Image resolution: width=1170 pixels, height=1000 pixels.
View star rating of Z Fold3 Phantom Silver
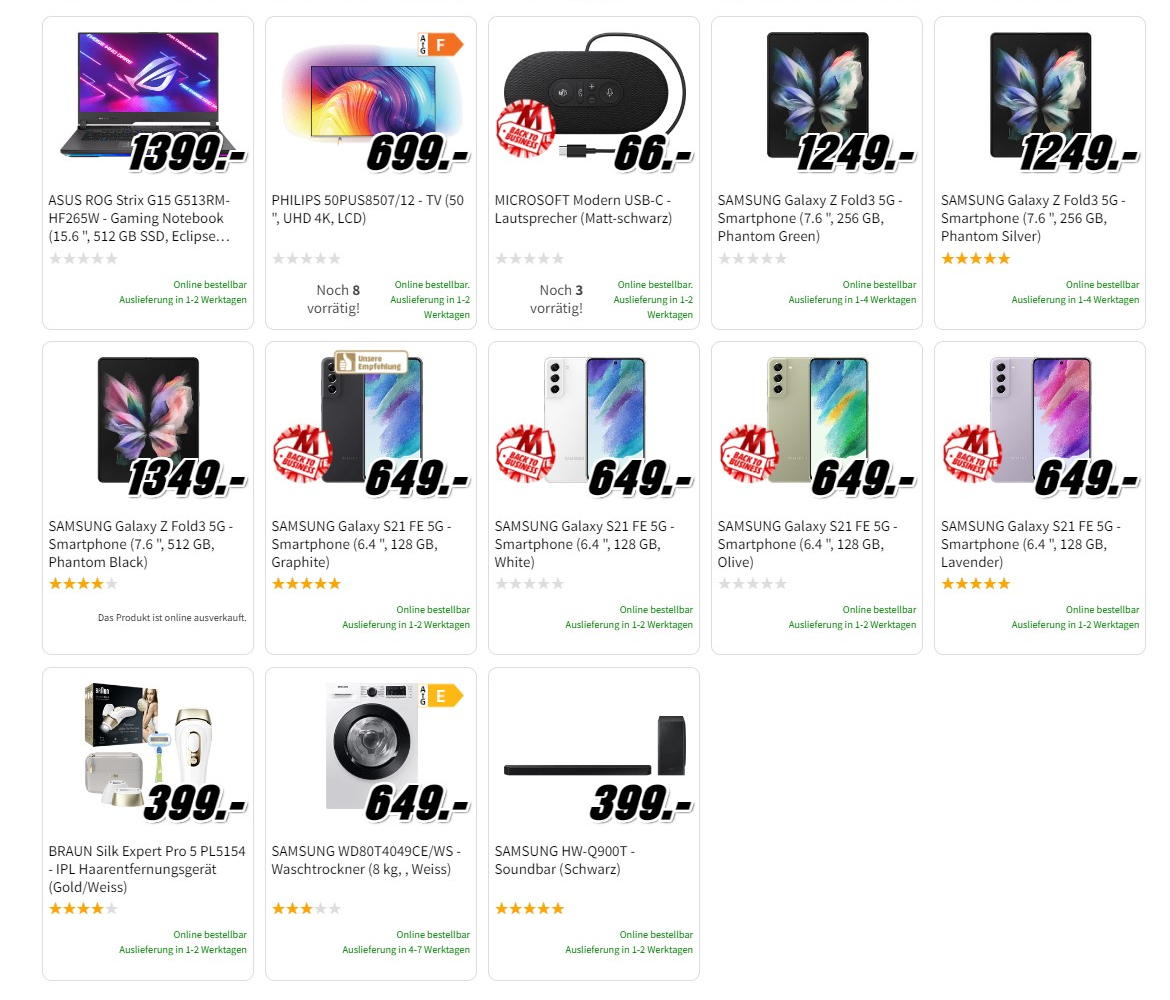(975, 258)
